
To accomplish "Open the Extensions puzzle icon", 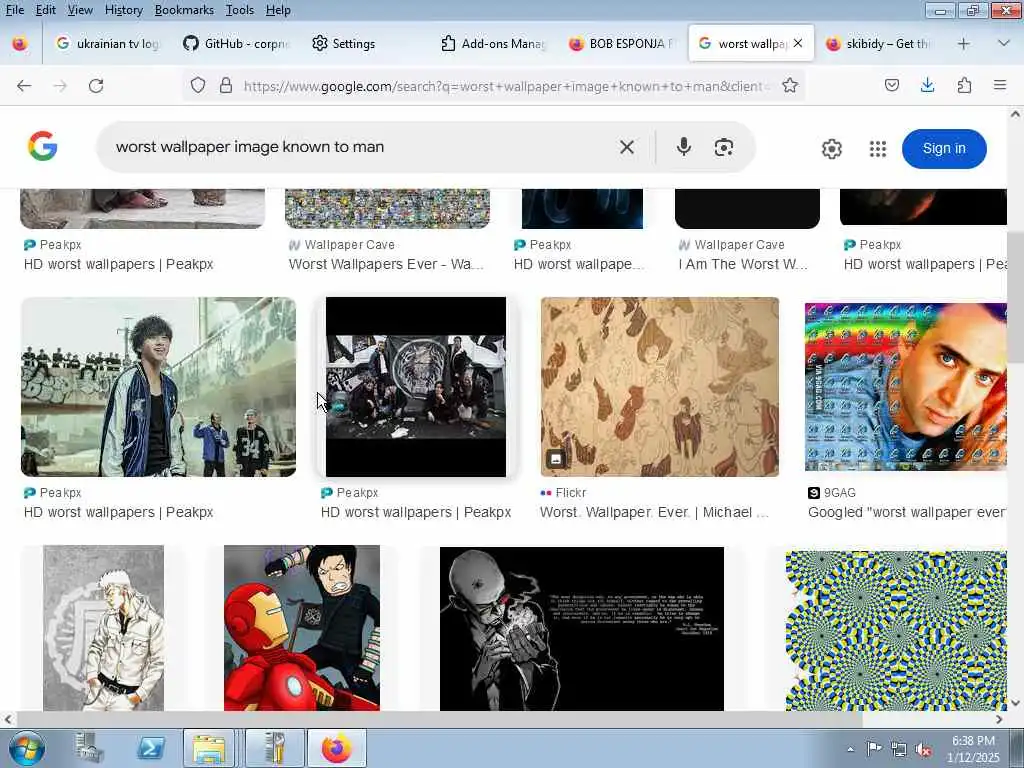I will [964, 85].
